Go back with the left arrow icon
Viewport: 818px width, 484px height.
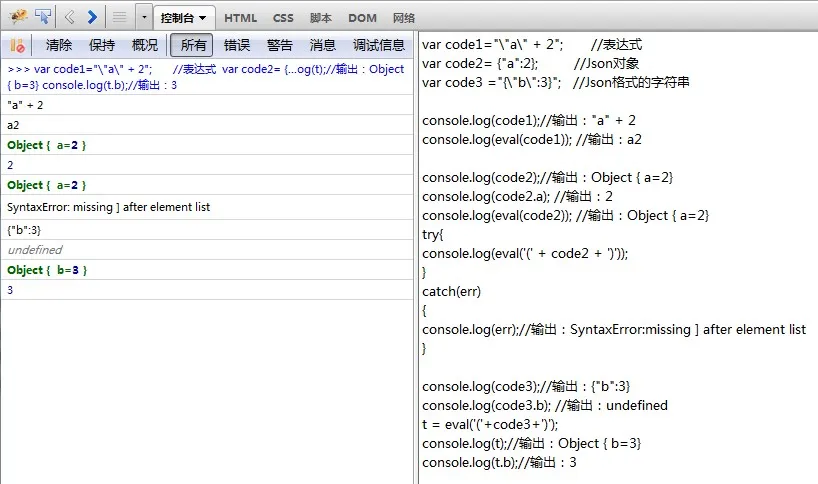click(69, 17)
